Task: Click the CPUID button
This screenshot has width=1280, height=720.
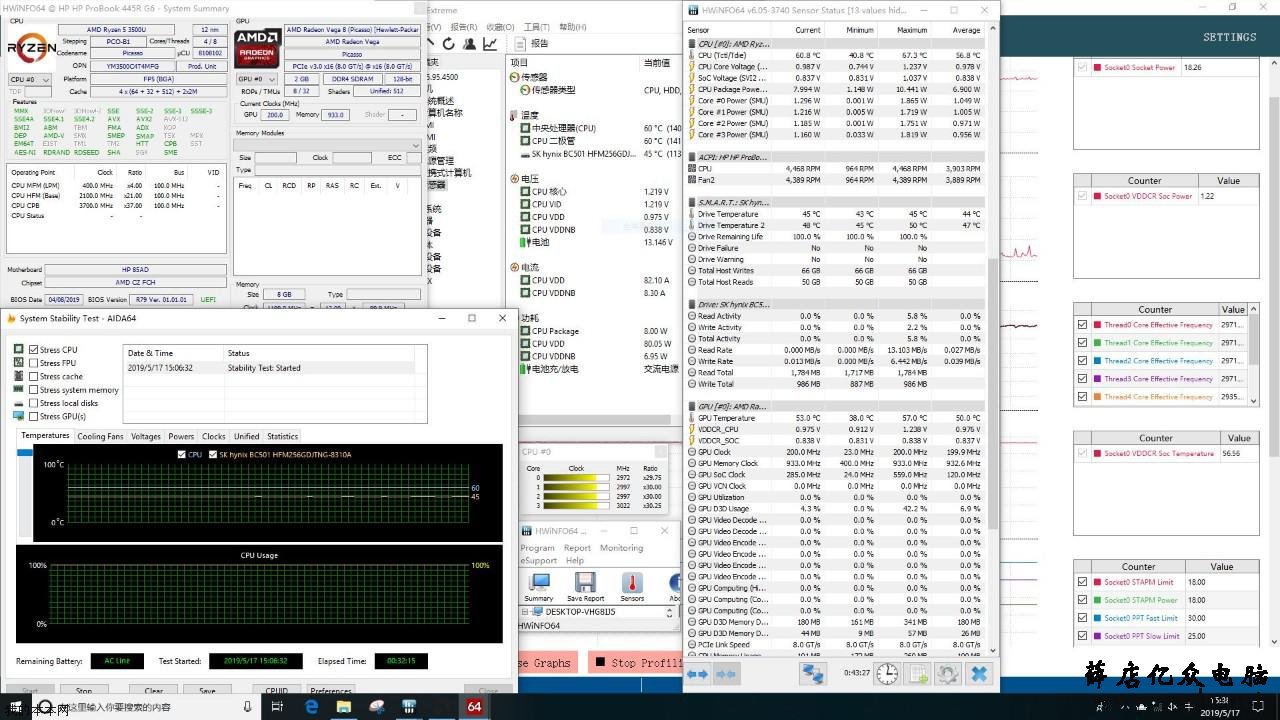Action: (277, 691)
